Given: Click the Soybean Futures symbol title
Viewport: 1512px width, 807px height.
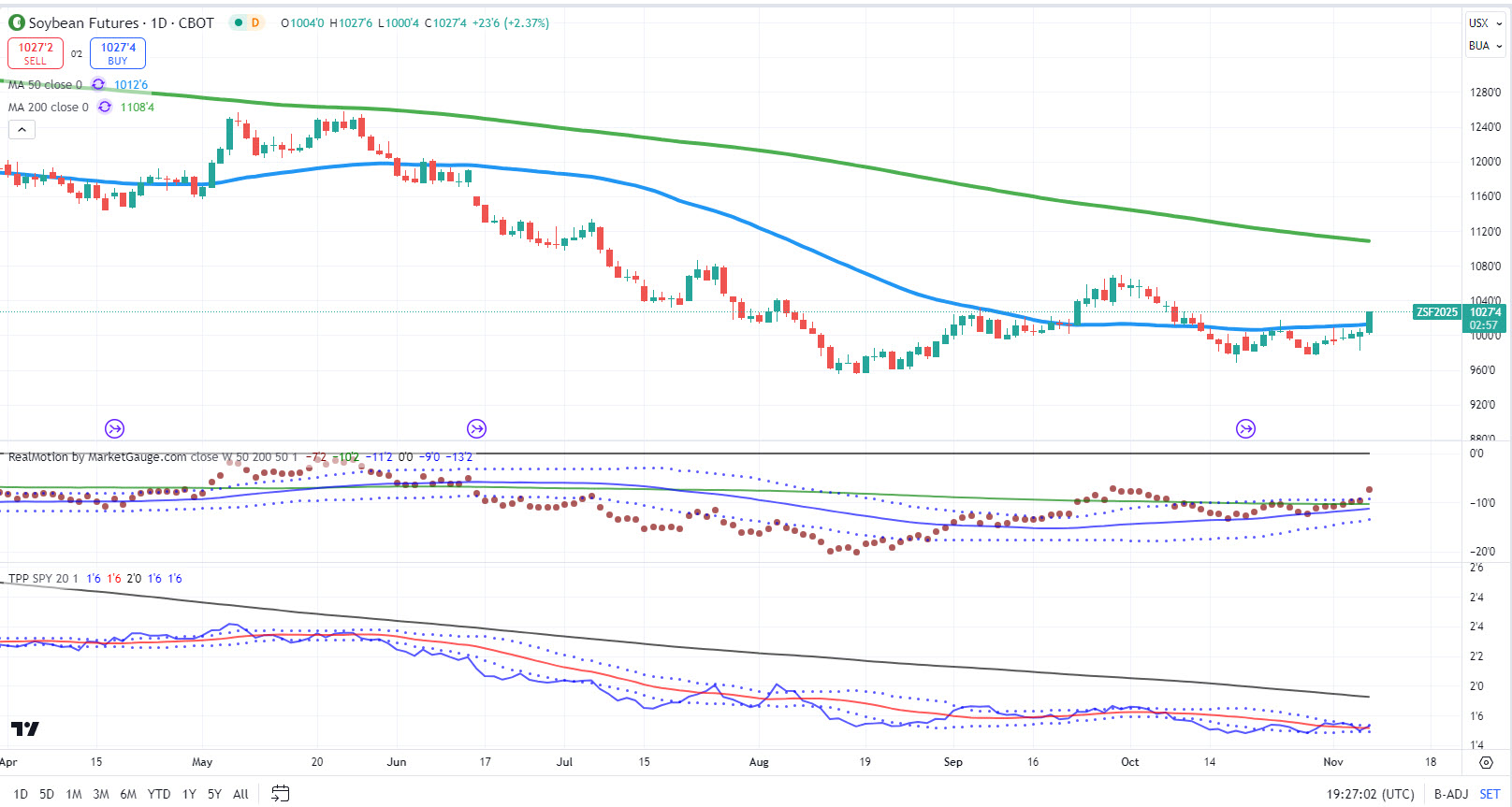Looking at the screenshot, I should tap(83, 22).
